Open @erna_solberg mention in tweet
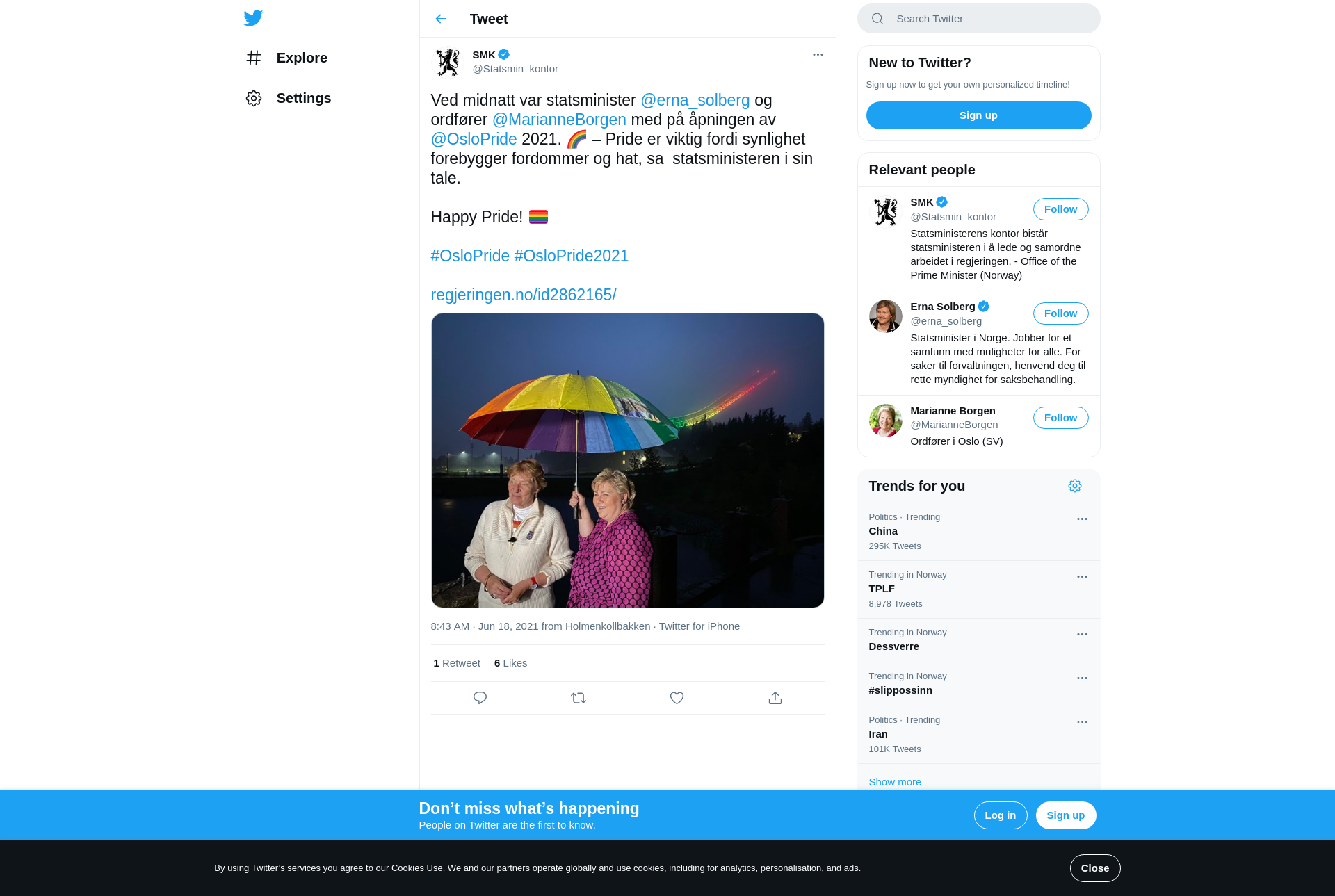Viewport: 1335px width, 896px height. click(x=695, y=100)
